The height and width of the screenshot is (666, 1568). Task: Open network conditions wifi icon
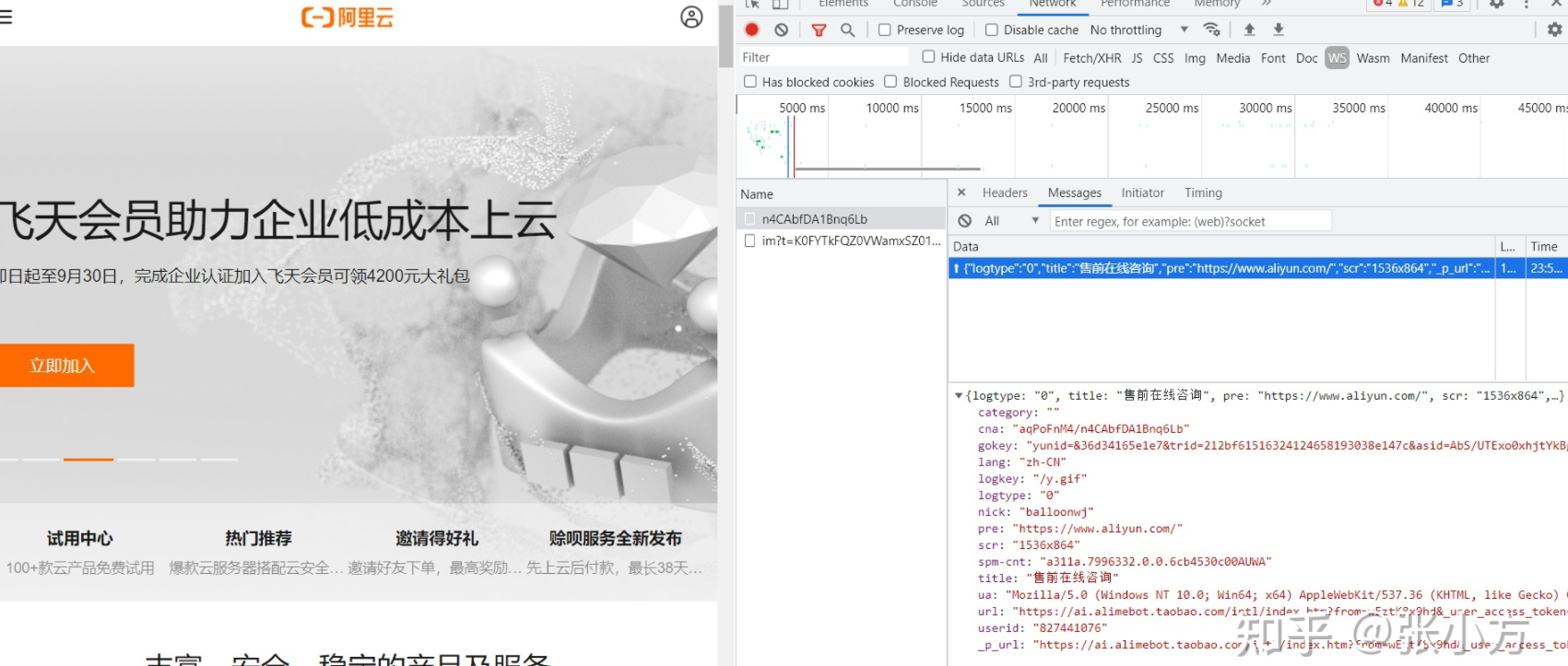(x=1212, y=29)
